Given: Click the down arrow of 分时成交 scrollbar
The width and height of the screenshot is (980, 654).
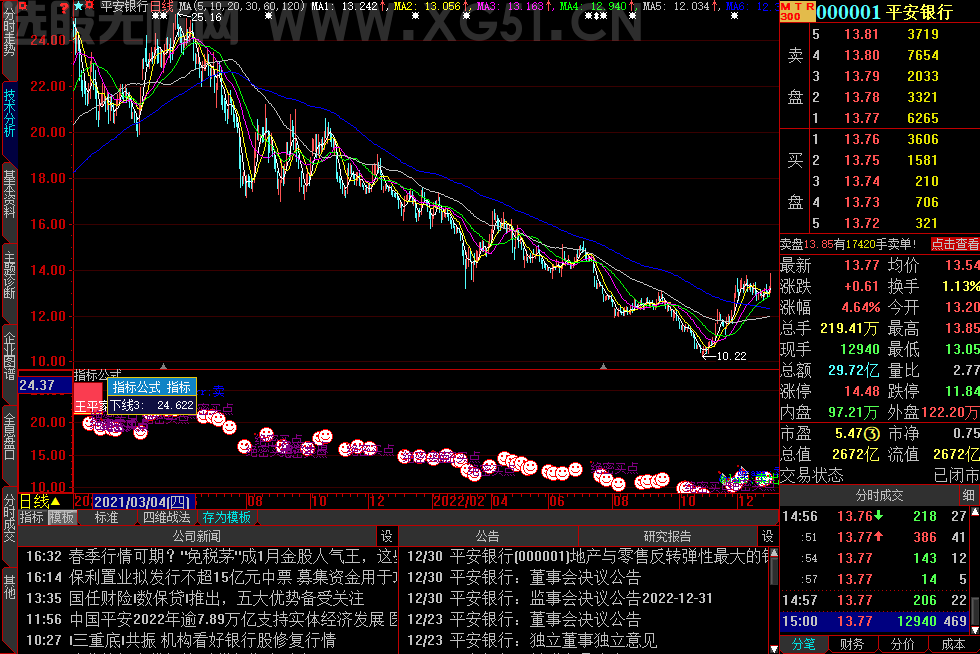Looking at the screenshot, I should (x=974, y=630).
